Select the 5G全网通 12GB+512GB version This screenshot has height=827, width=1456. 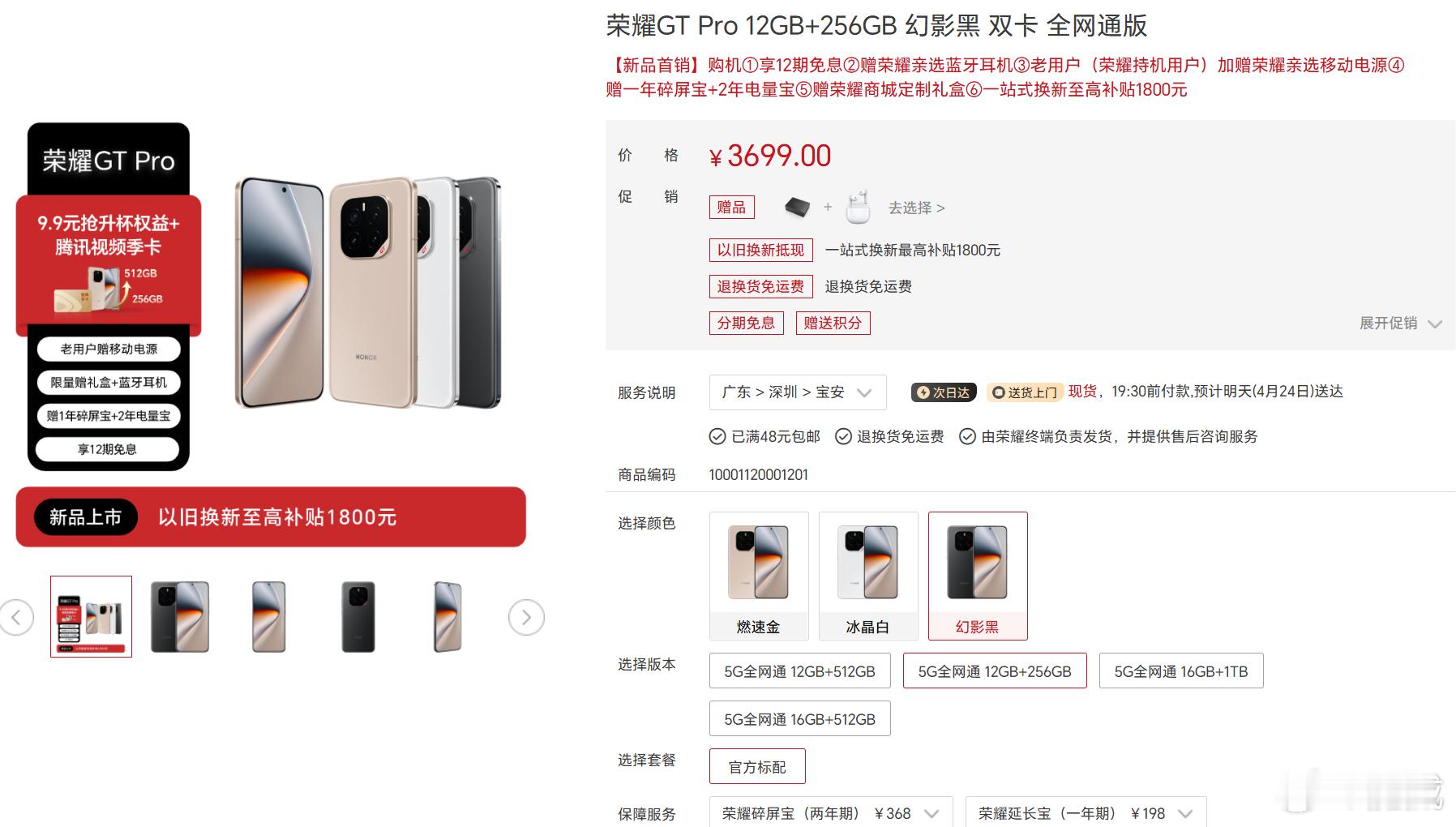coord(799,671)
